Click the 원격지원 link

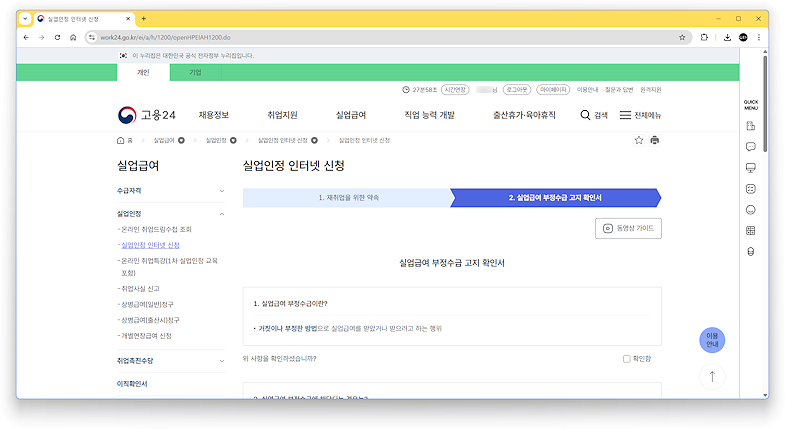(x=651, y=90)
